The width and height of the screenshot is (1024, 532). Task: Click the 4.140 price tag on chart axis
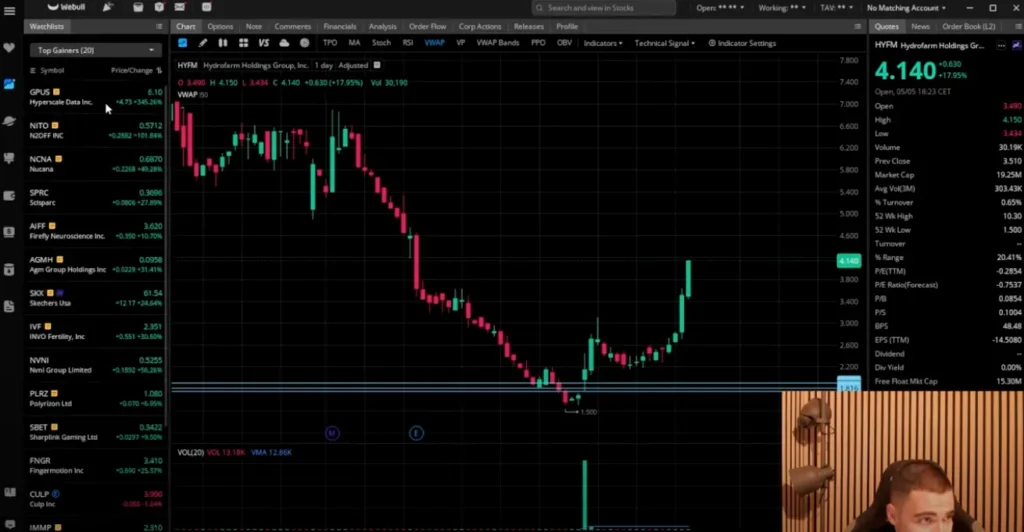pos(849,261)
